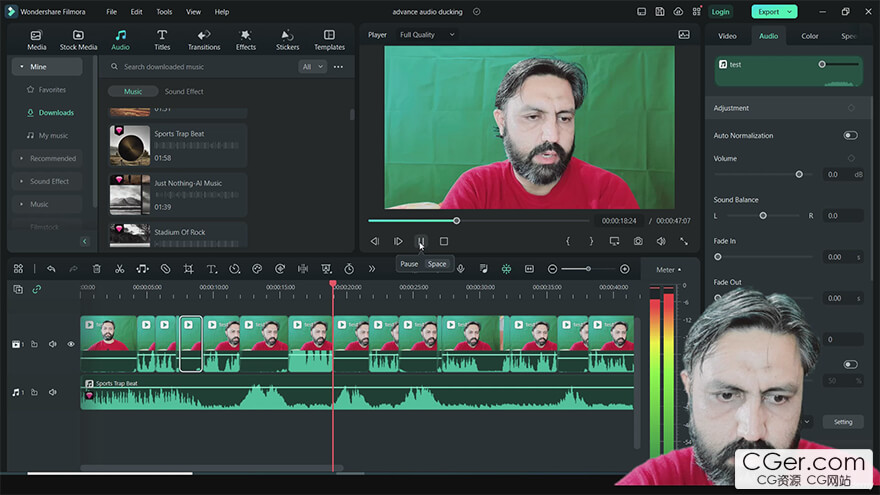Split clip with scissors icon

click(x=120, y=269)
